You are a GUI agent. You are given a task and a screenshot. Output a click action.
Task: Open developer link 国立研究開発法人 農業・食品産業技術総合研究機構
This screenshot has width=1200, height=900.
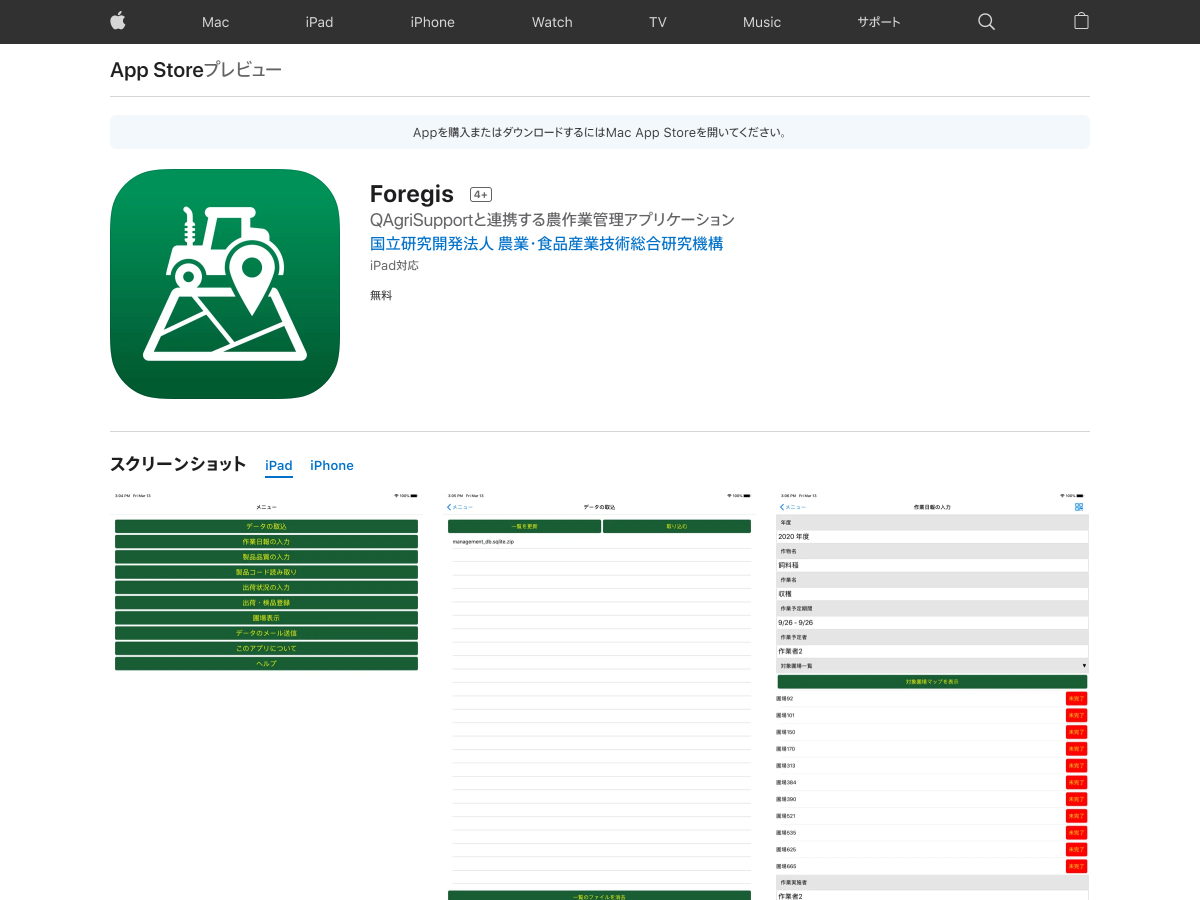(x=546, y=243)
